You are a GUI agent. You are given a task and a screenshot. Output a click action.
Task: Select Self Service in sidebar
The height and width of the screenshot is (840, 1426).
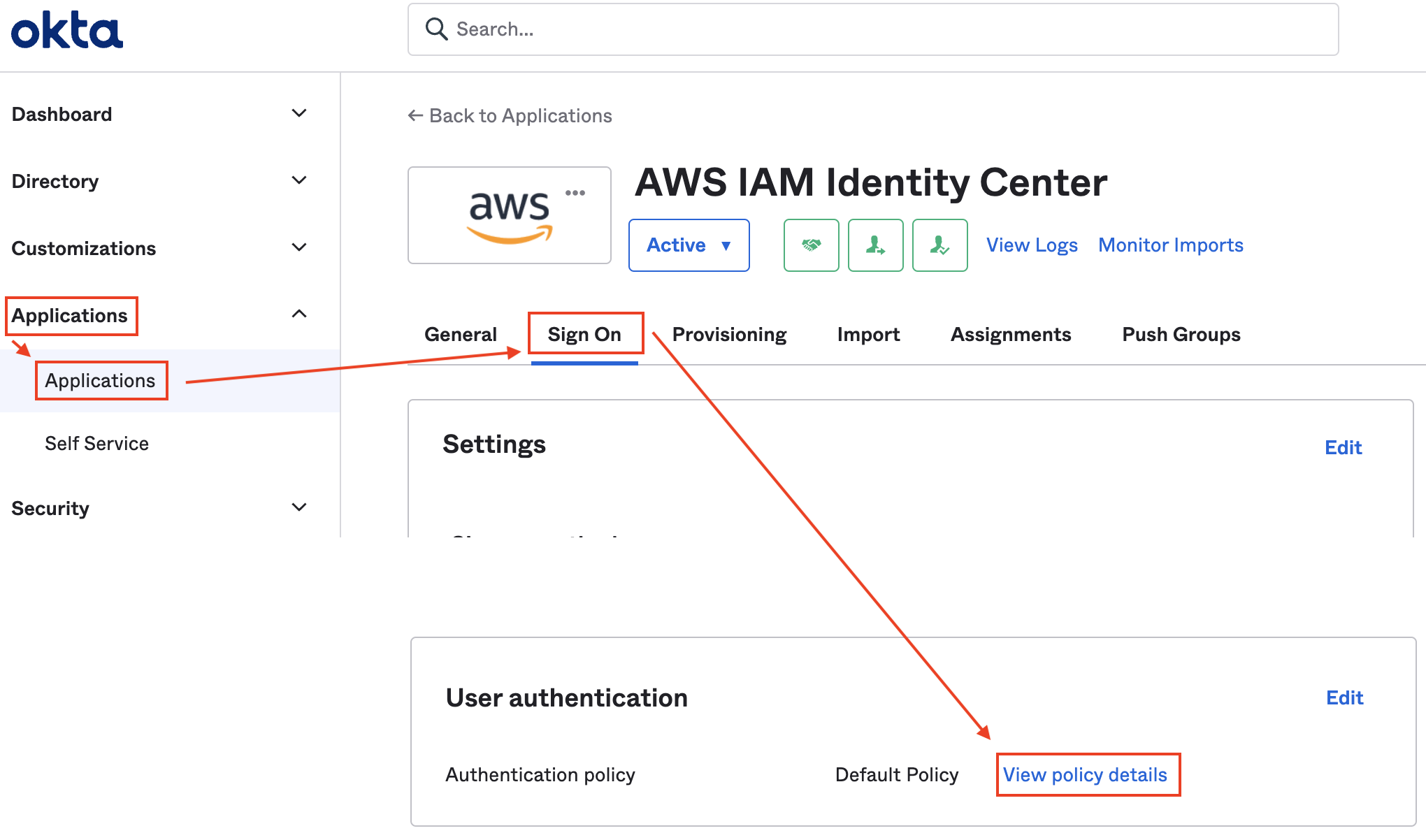click(96, 444)
